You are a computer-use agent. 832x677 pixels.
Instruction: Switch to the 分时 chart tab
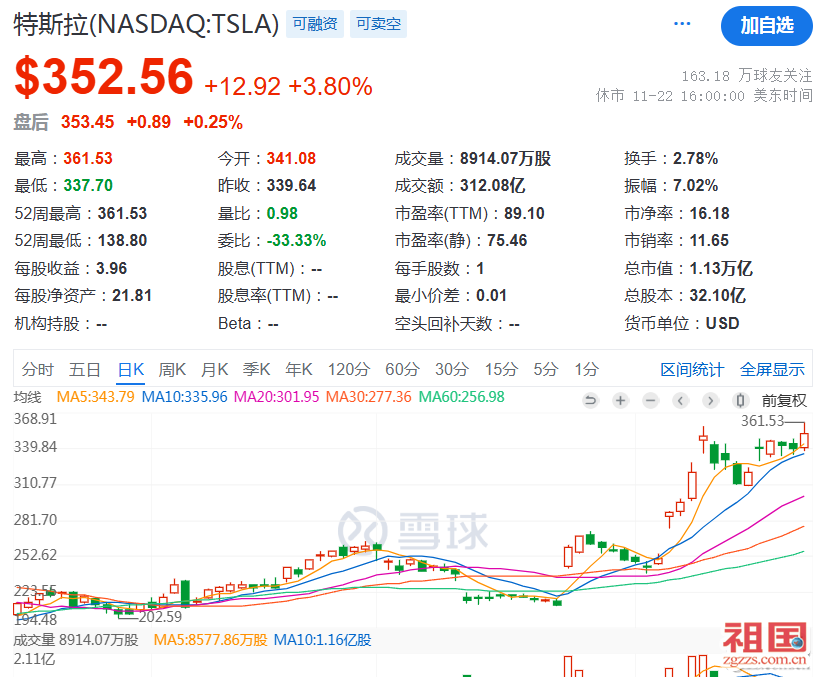point(38,369)
